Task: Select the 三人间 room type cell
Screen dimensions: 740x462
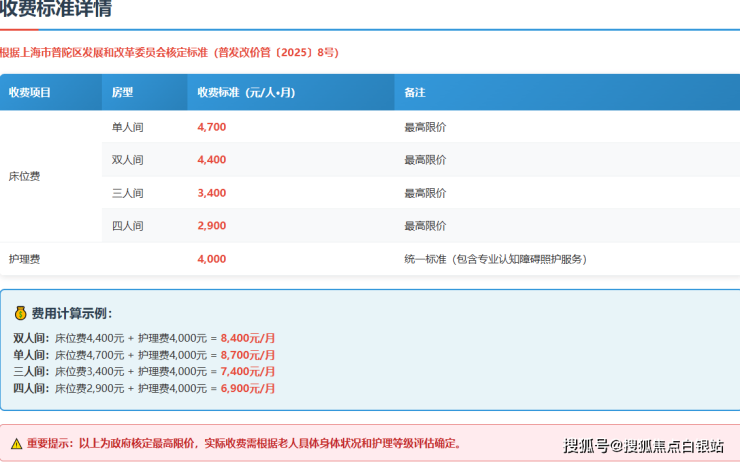Action: 127,193
